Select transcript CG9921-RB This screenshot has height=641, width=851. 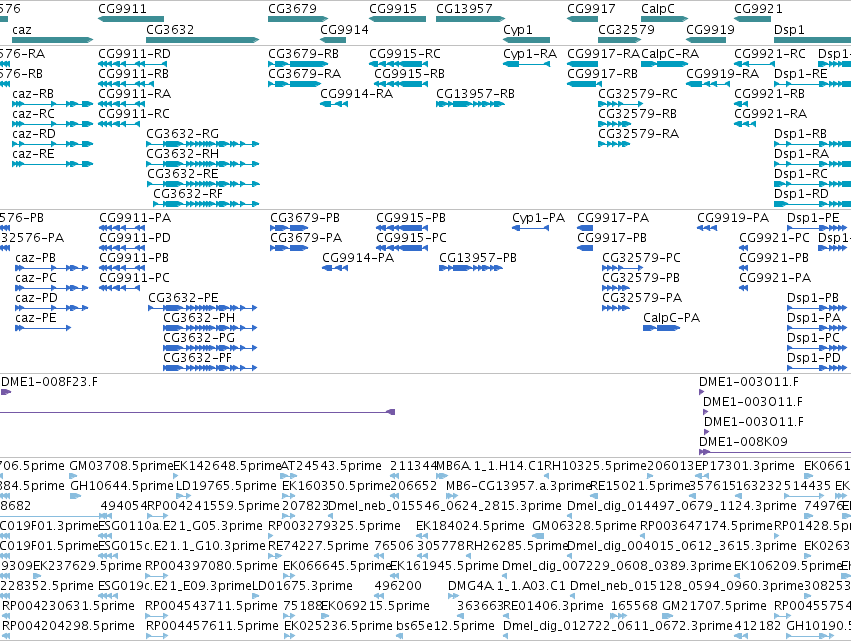pyautogui.click(x=770, y=93)
